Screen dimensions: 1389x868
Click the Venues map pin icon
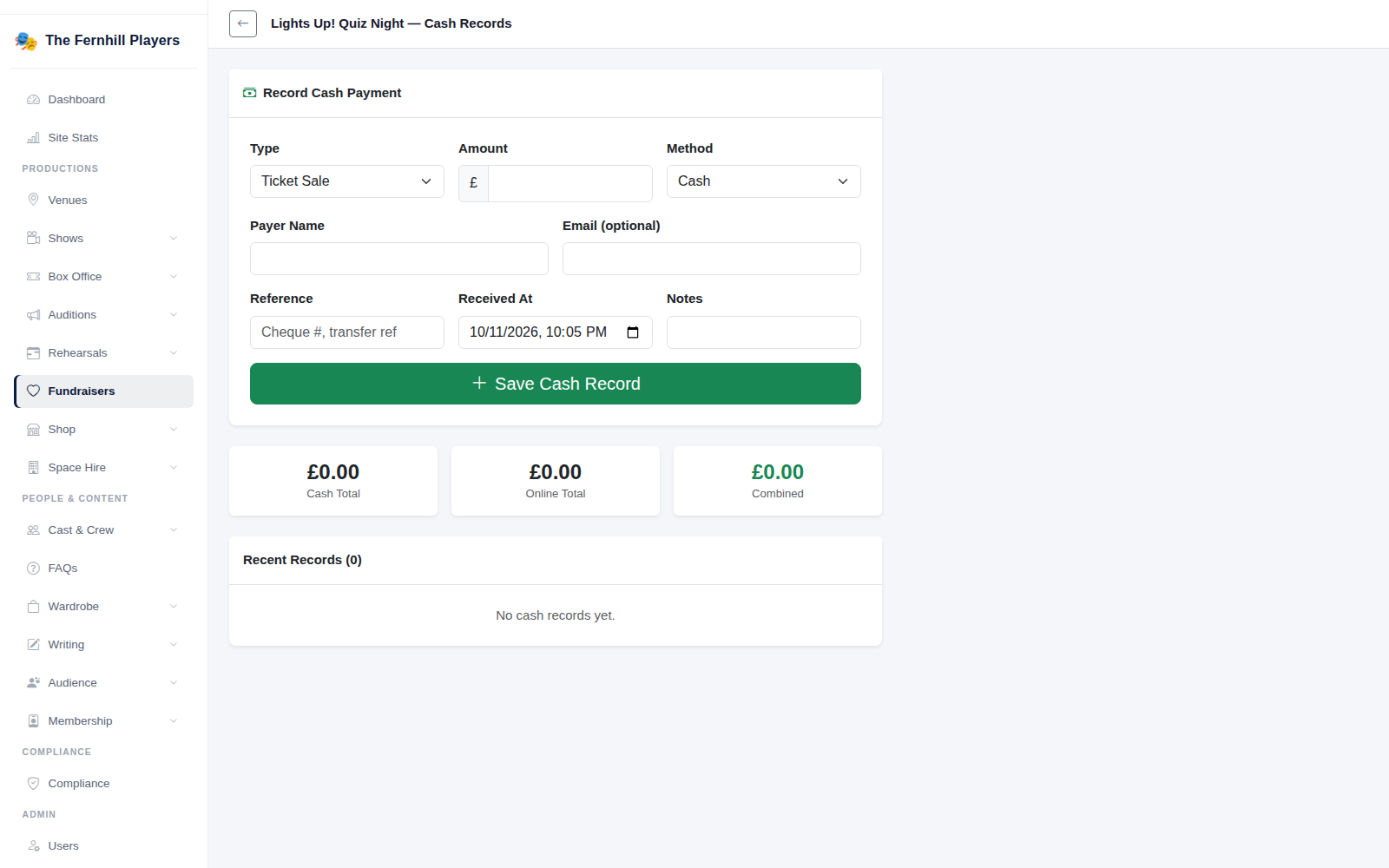click(33, 201)
